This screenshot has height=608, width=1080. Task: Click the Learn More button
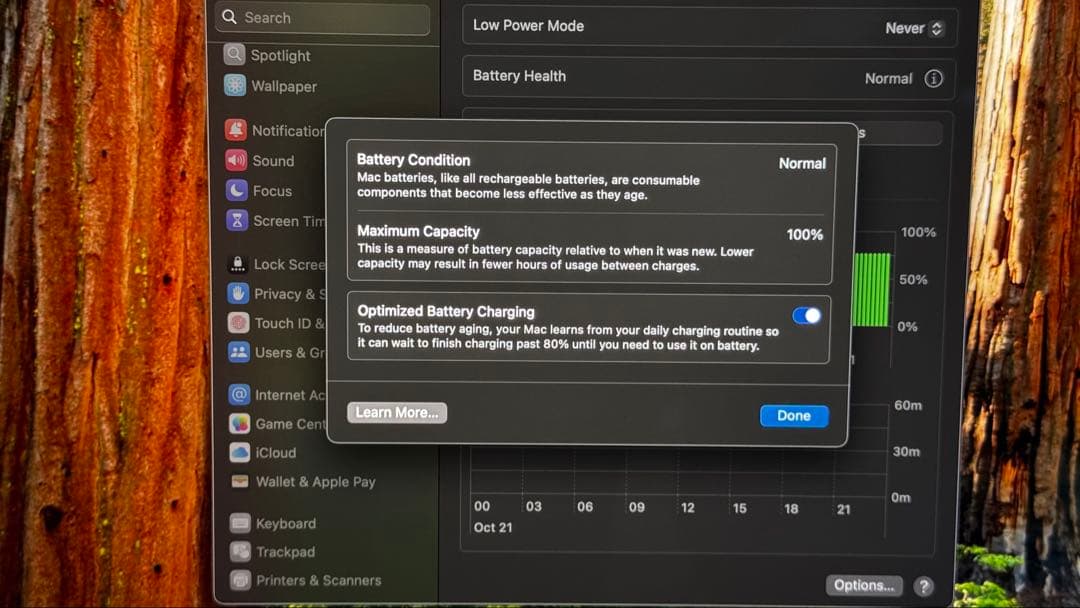(x=397, y=413)
